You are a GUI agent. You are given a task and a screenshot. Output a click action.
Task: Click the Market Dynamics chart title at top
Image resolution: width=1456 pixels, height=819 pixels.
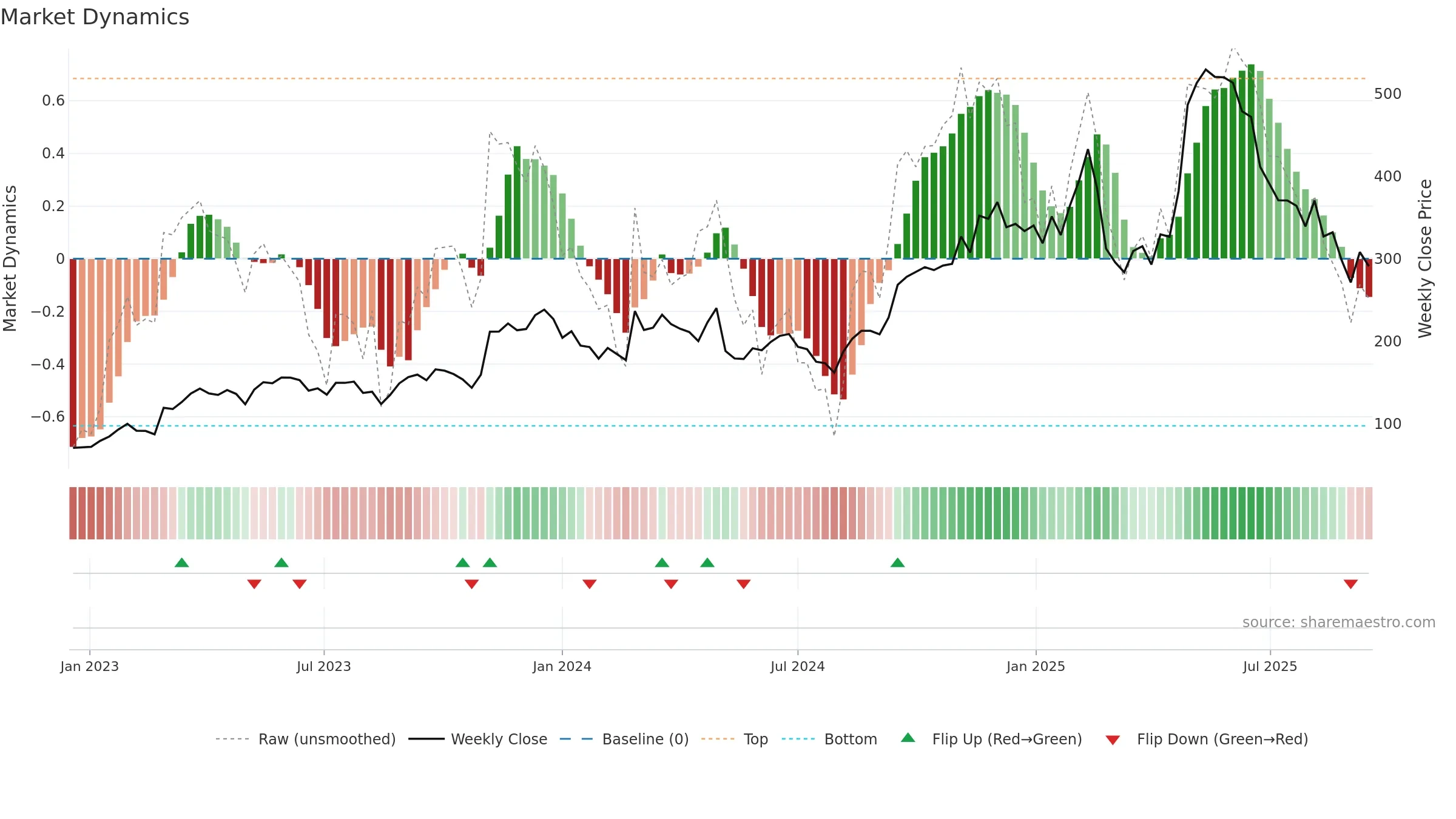point(95,17)
